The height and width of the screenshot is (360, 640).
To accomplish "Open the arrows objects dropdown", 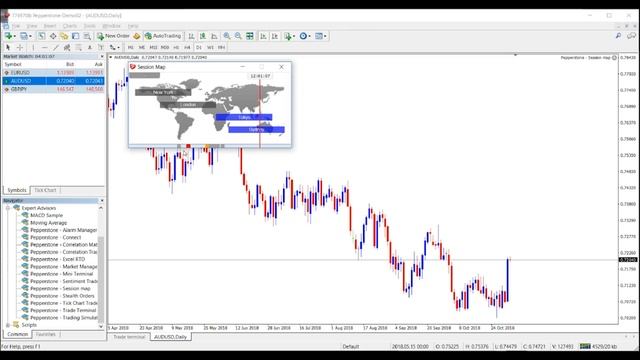I will click(x=114, y=48).
